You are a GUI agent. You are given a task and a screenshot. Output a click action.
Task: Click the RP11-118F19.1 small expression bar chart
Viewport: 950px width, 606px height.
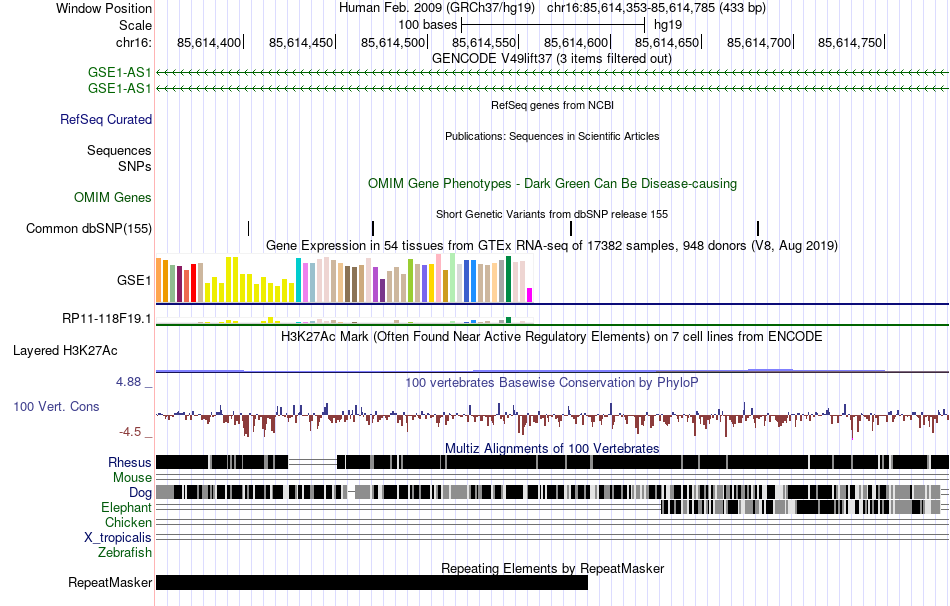pos(344,320)
